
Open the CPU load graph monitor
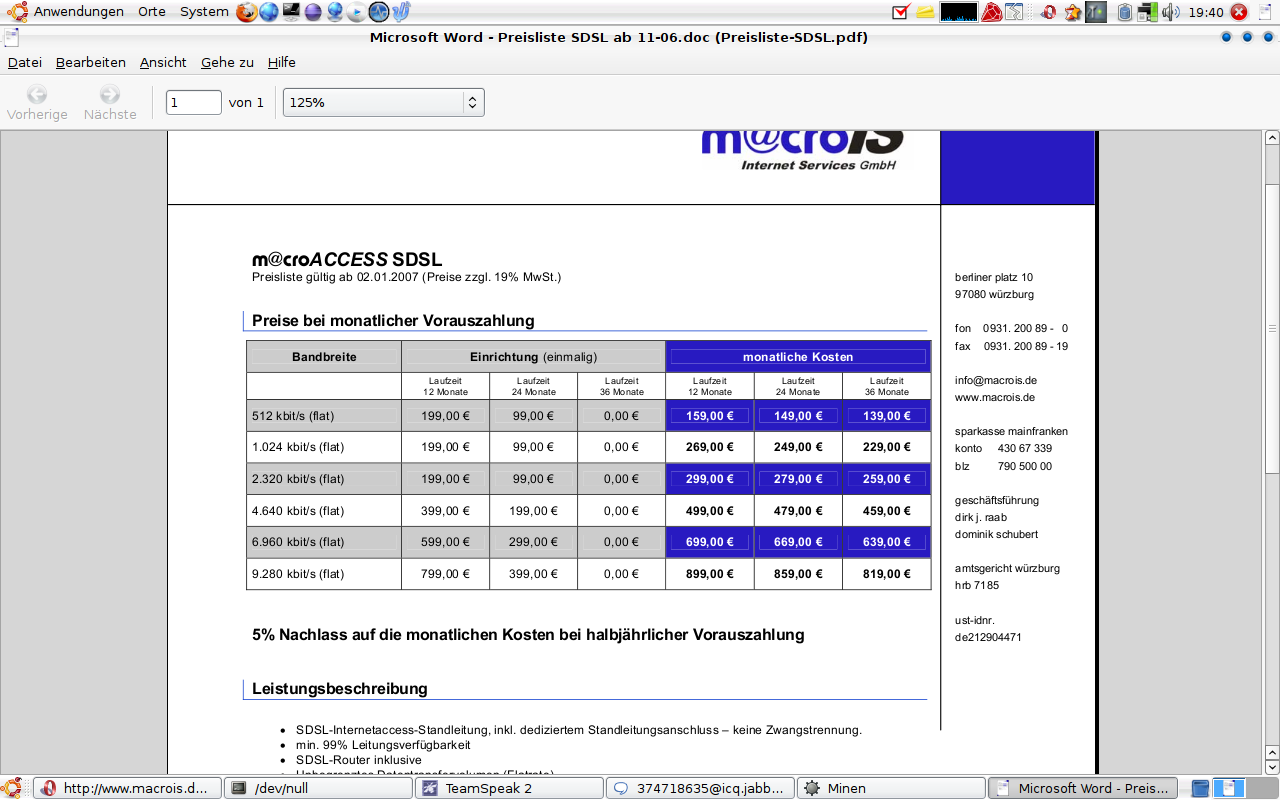(959, 12)
